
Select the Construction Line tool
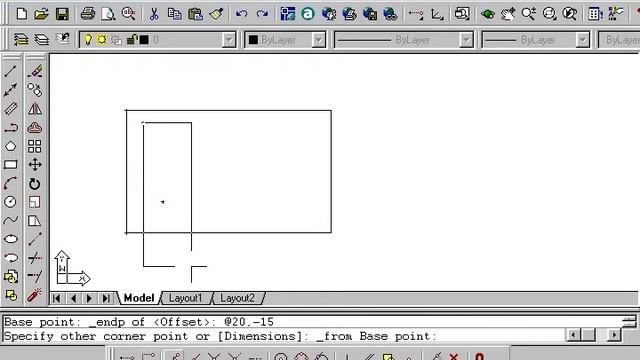pyautogui.click(x=11, y=90)
